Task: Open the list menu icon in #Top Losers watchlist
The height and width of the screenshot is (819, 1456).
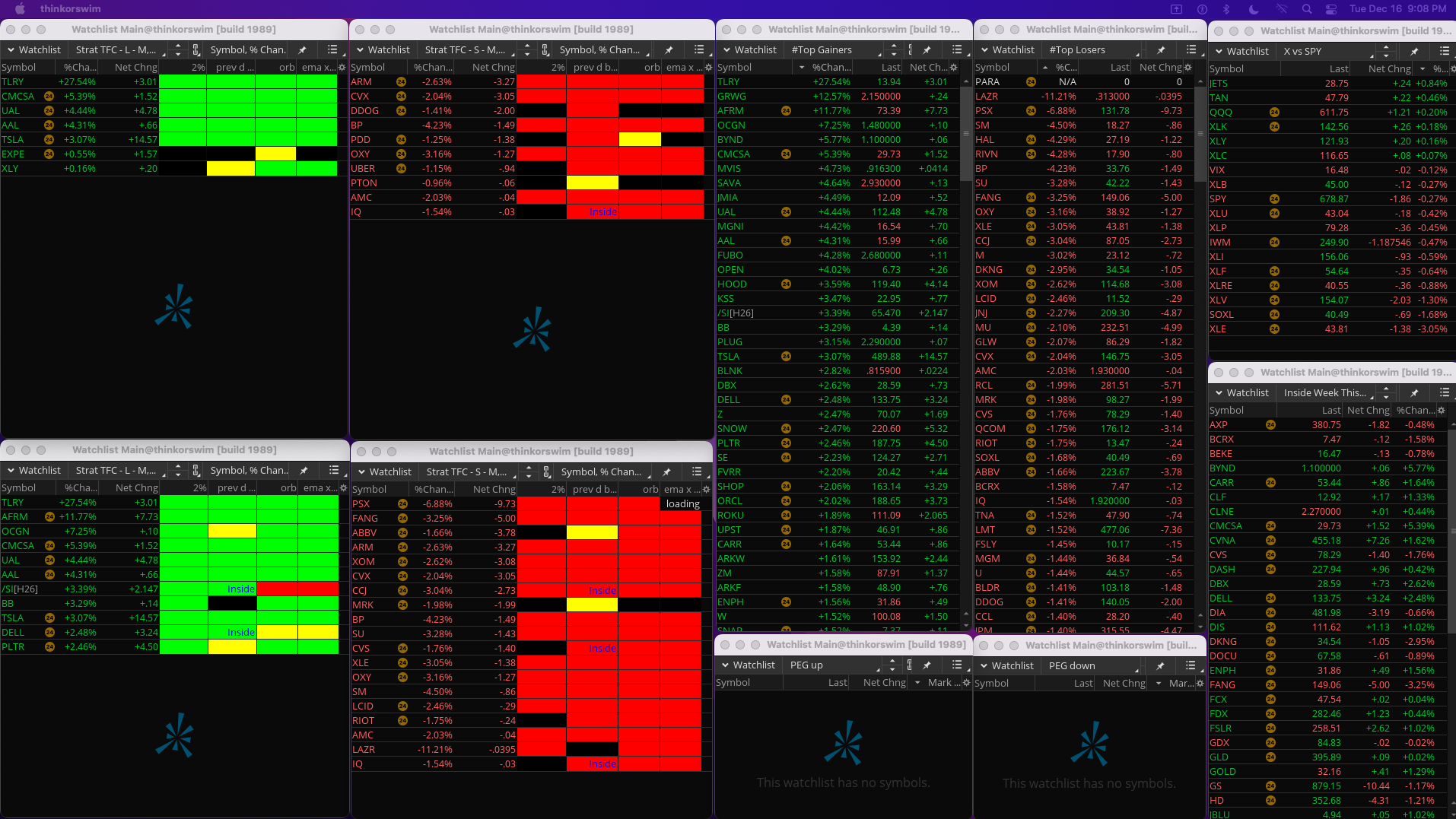Action: tap(1191, 49)
